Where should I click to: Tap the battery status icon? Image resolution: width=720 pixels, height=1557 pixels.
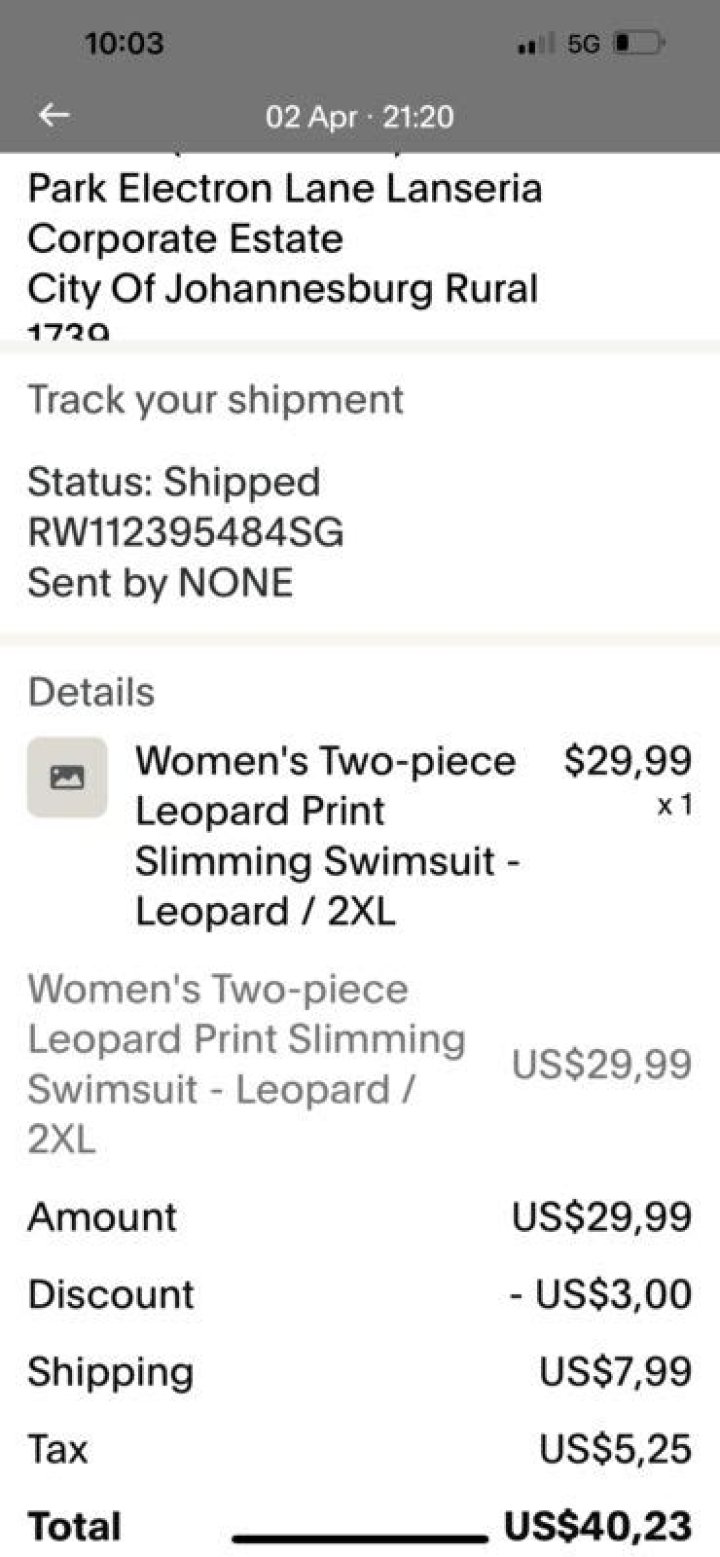[639, 45]
